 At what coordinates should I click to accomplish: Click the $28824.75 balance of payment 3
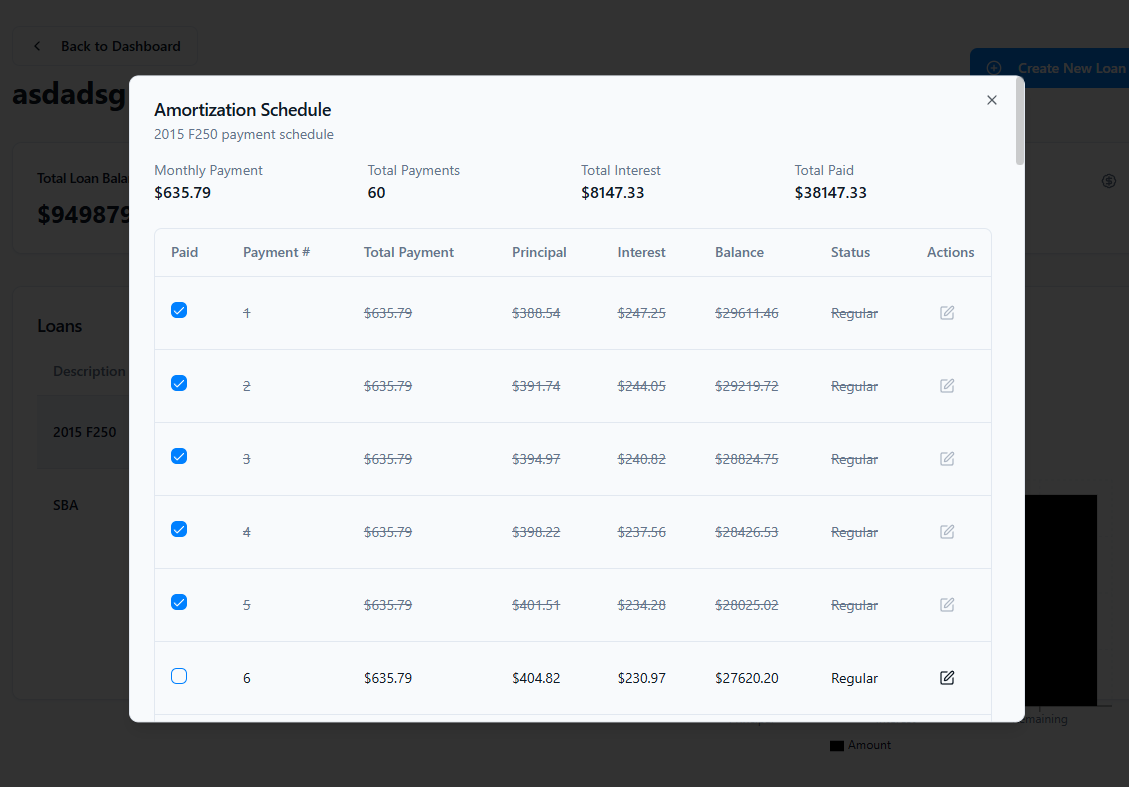pyautogui.click(x=747, y=459)
